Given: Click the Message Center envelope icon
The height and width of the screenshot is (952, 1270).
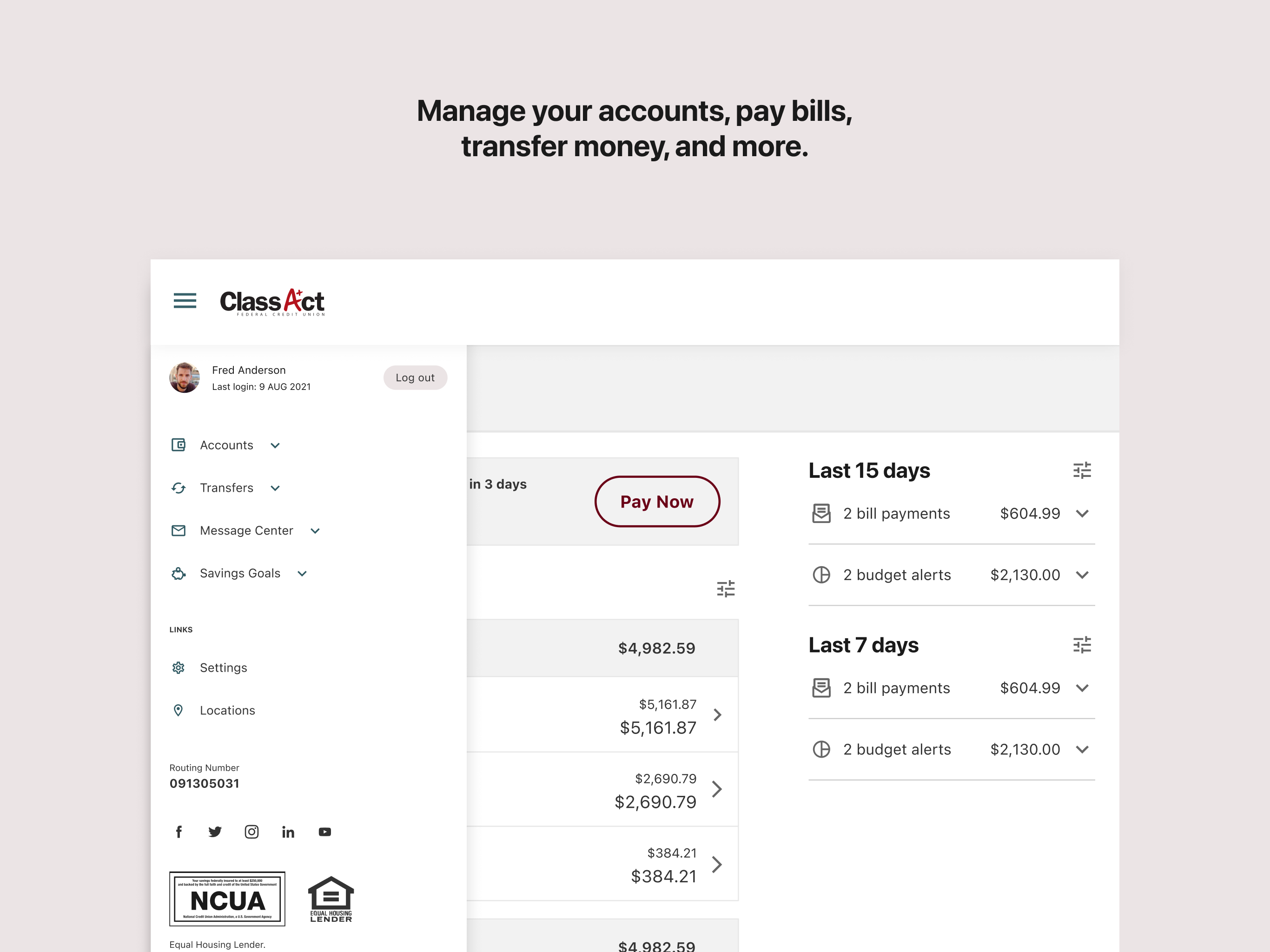Looking at the screenshot, I should 179,530.
